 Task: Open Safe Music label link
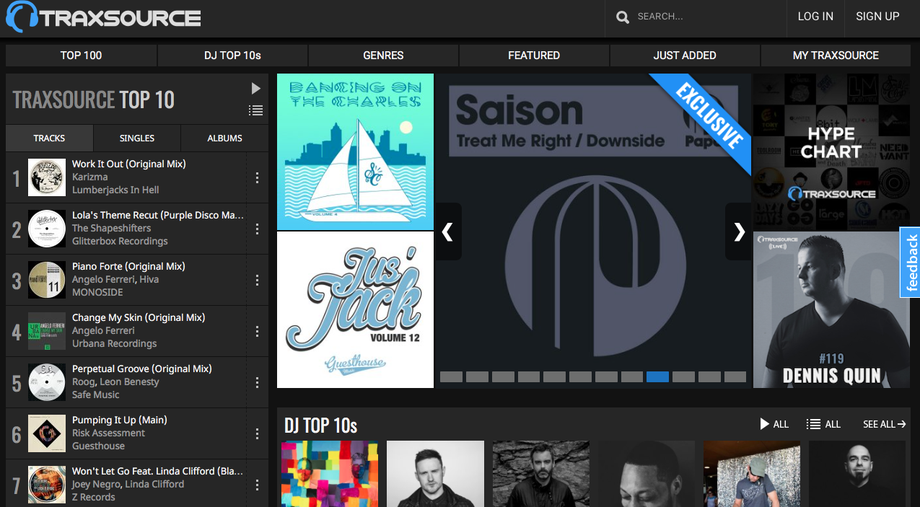click(x=96, y=394)
